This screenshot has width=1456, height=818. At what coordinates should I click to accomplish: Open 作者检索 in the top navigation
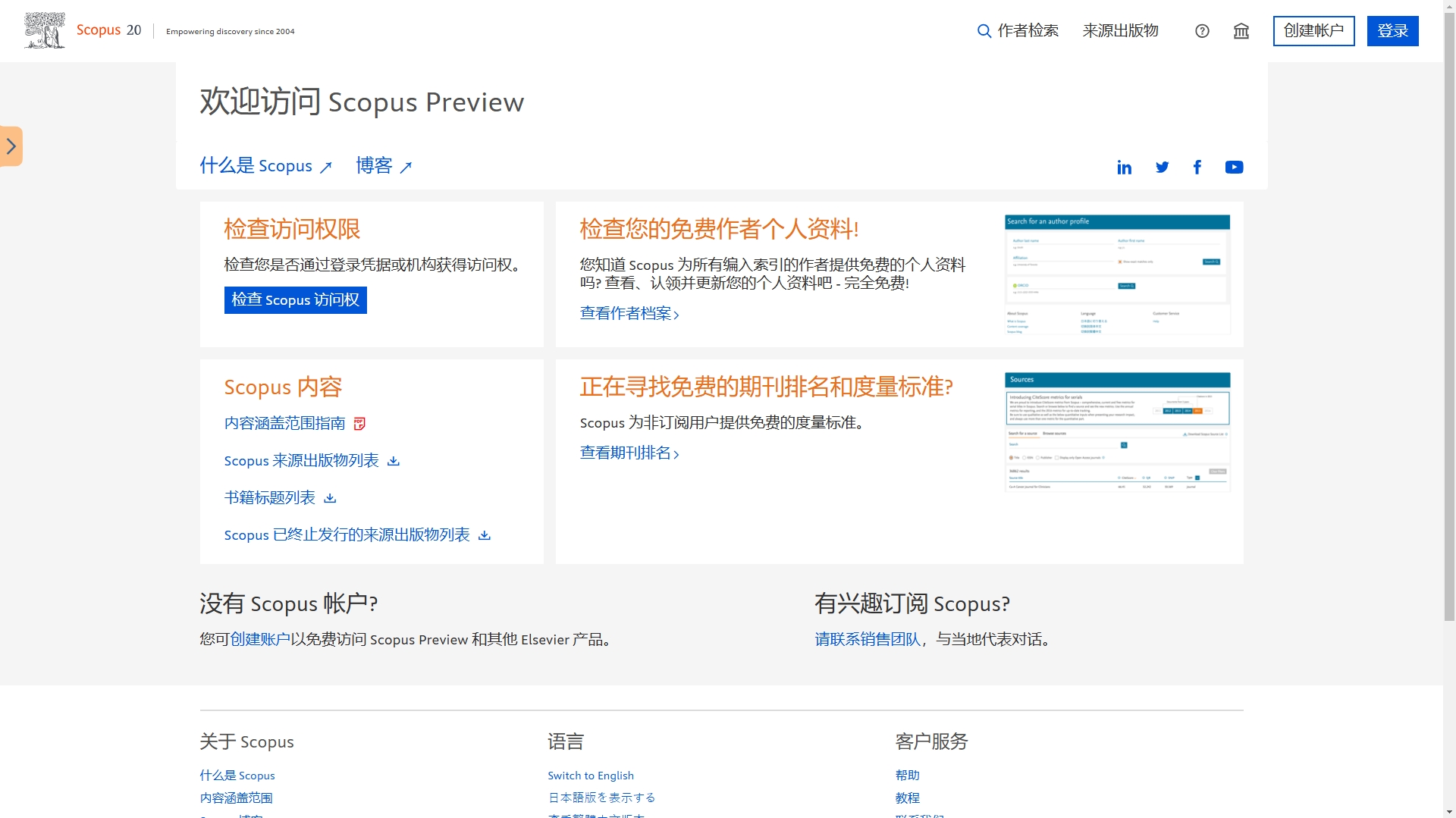point(1028,31)
